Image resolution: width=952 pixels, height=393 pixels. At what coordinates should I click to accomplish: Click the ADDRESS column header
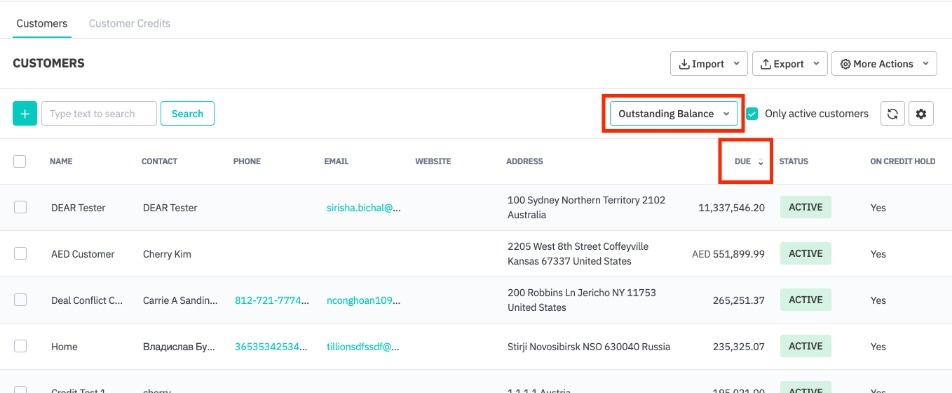point(525,162)
